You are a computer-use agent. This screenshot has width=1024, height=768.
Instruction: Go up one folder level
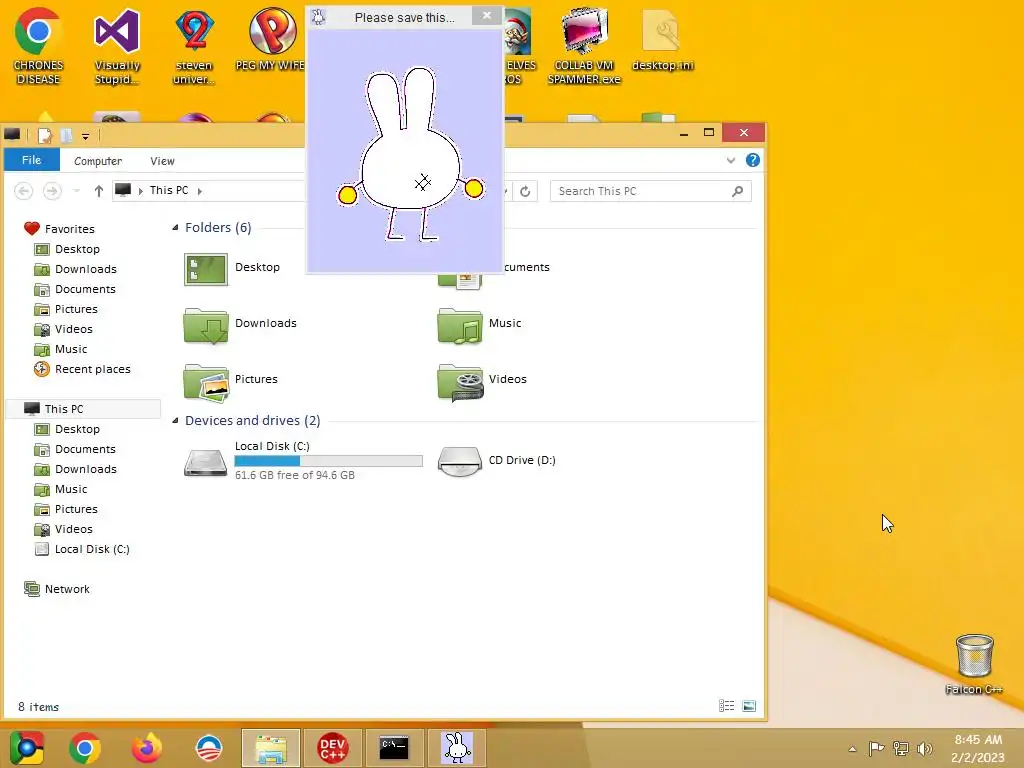(99, 191)
